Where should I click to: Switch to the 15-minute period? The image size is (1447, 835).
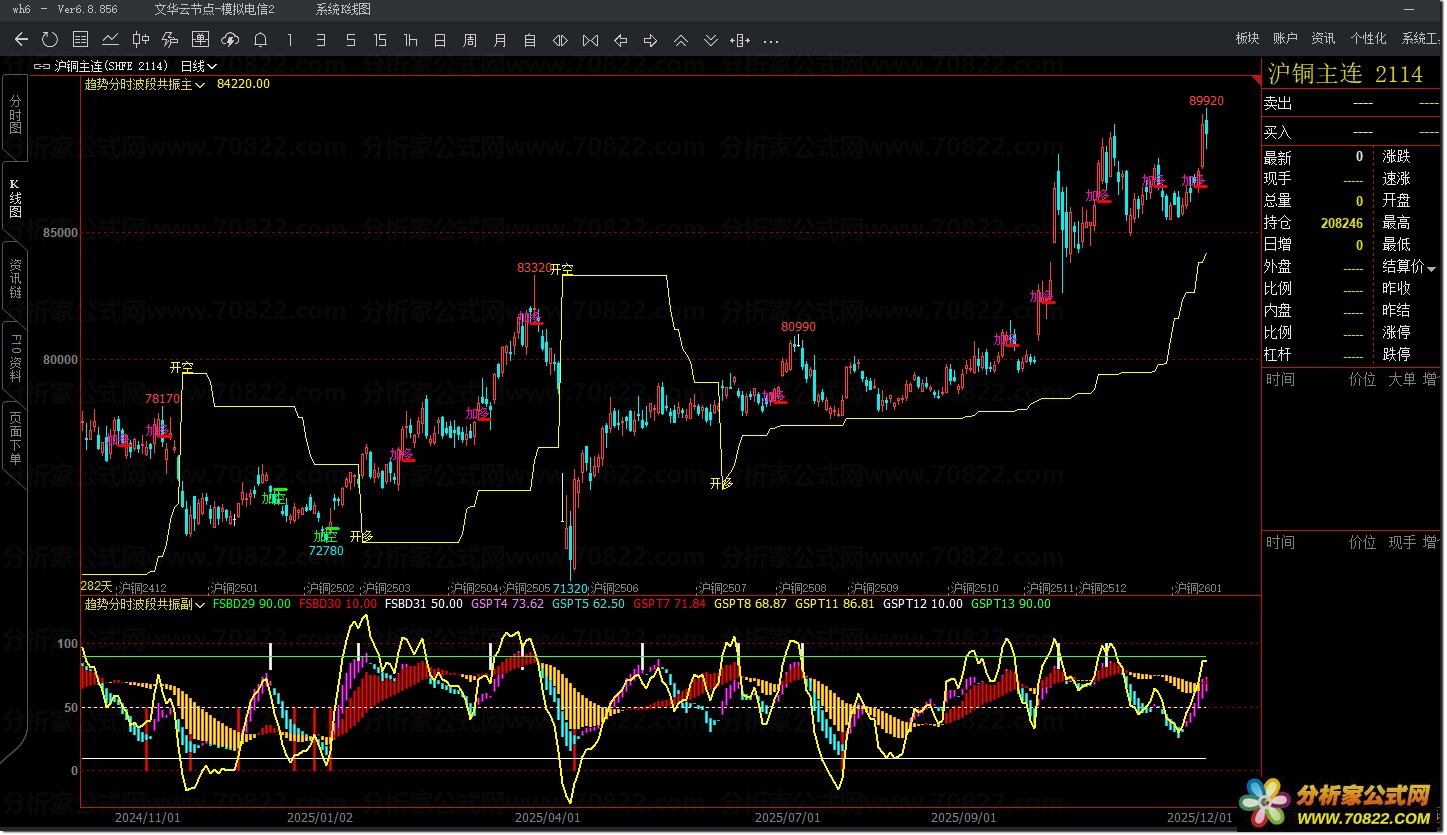(x=380, y=40)
